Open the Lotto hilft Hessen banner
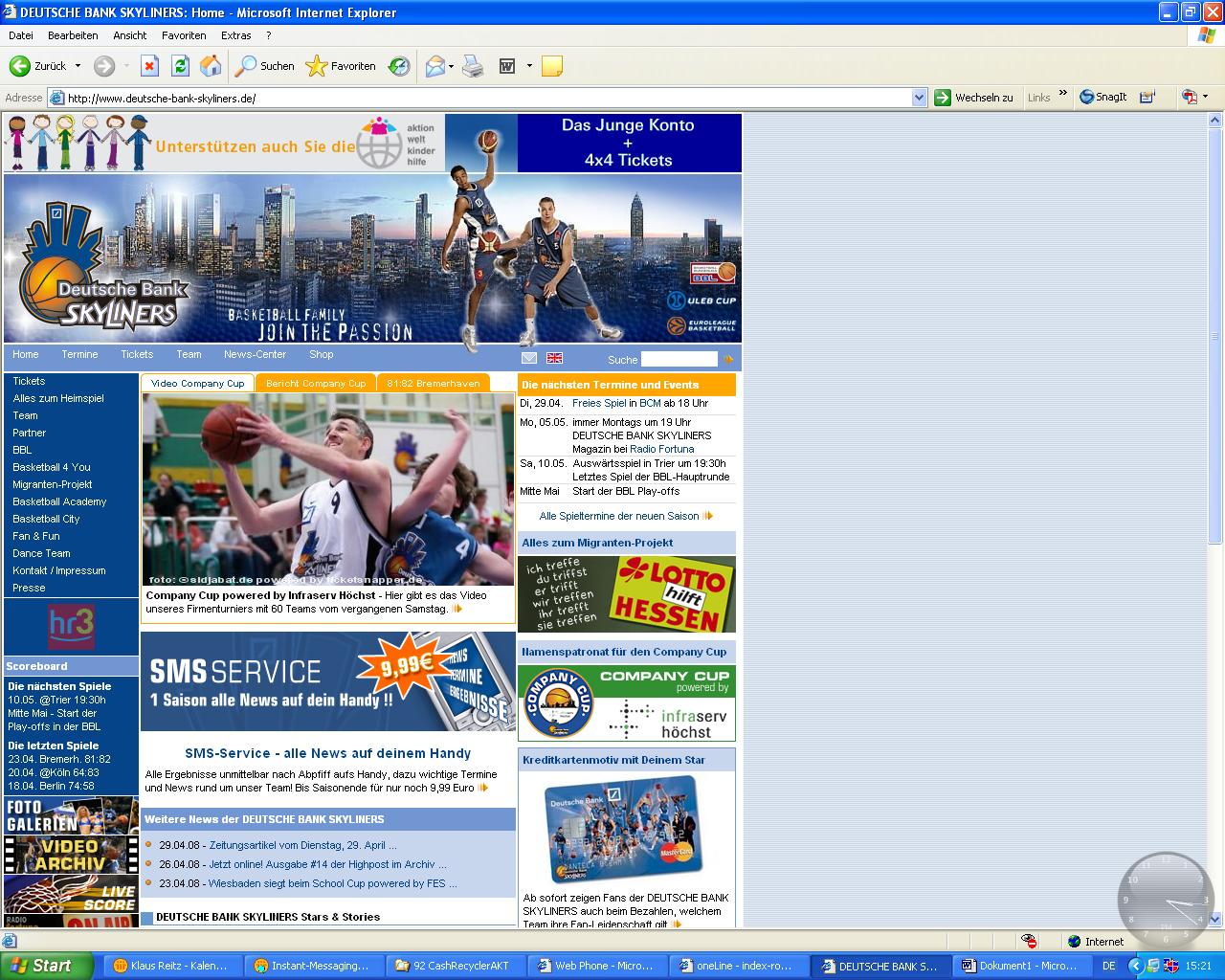The height and width of the screenshot is (980, 1225). pos(627,594)
